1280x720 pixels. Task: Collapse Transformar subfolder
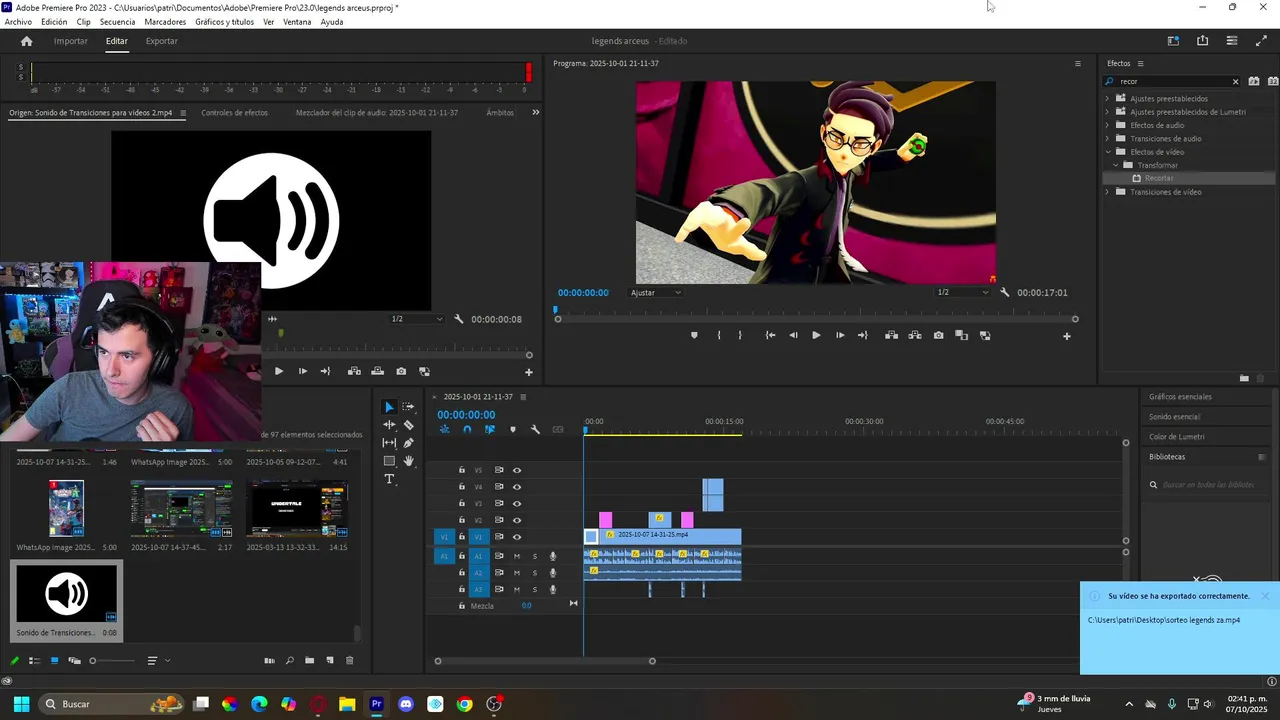tap(1116, 165)
